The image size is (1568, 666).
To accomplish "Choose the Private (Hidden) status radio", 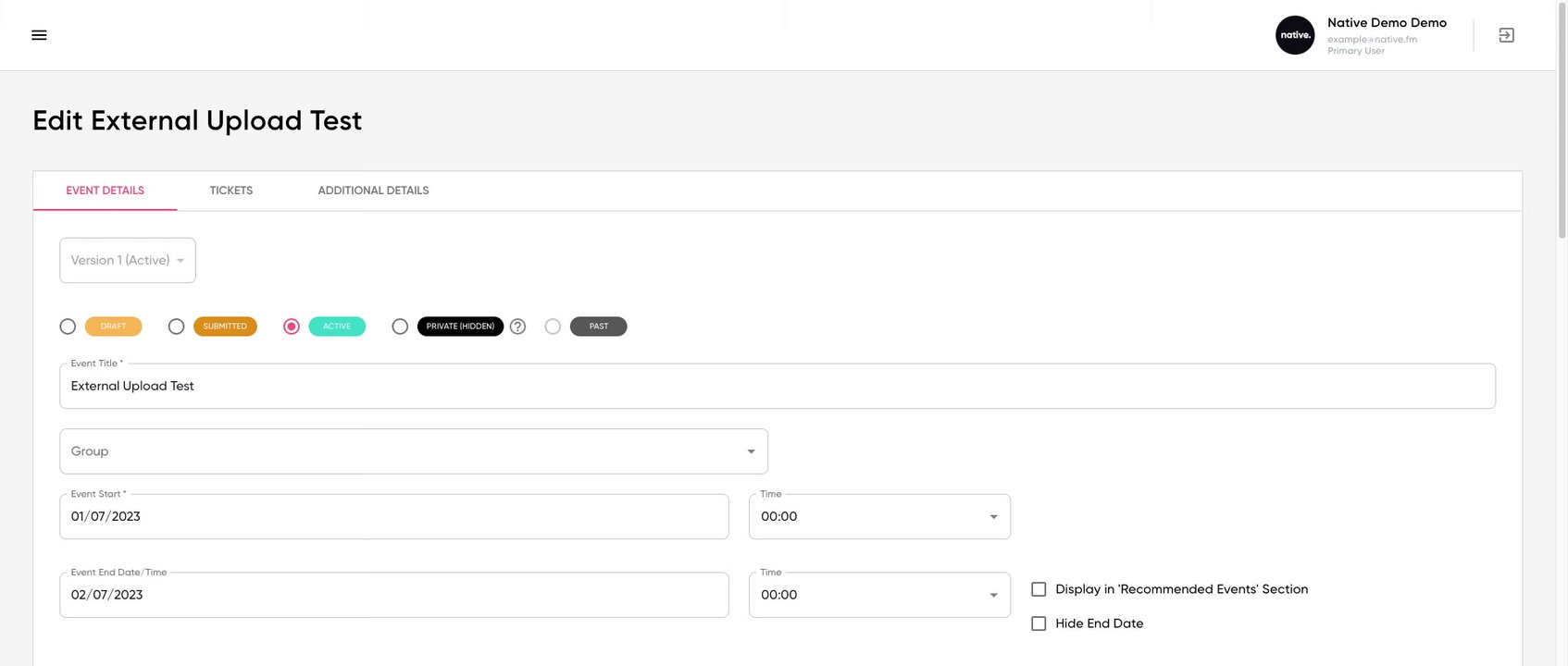I will pos(400,327).
